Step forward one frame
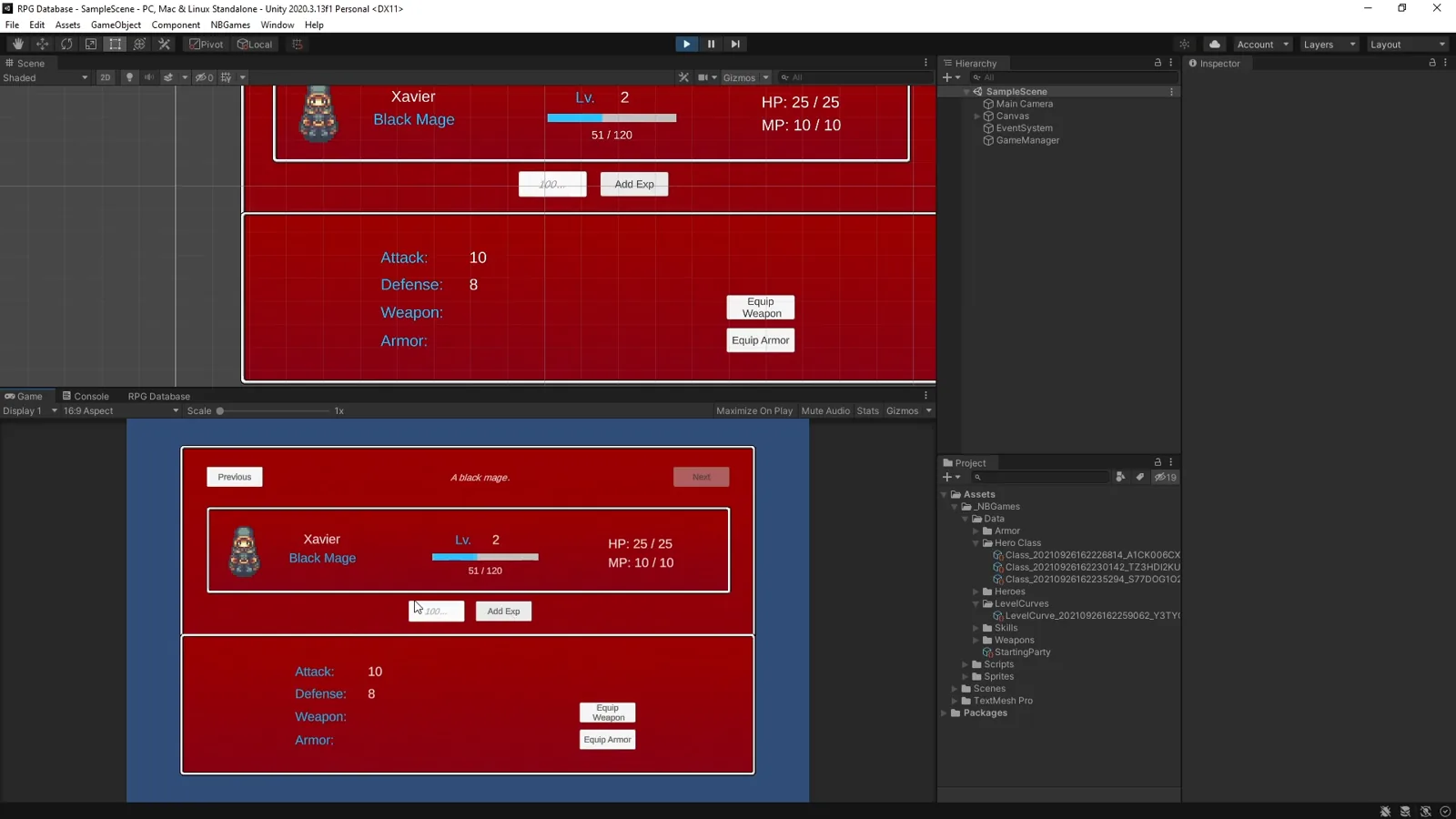Image resolution: width=1456 pixels, height=819 pixels. click(735, 44)
